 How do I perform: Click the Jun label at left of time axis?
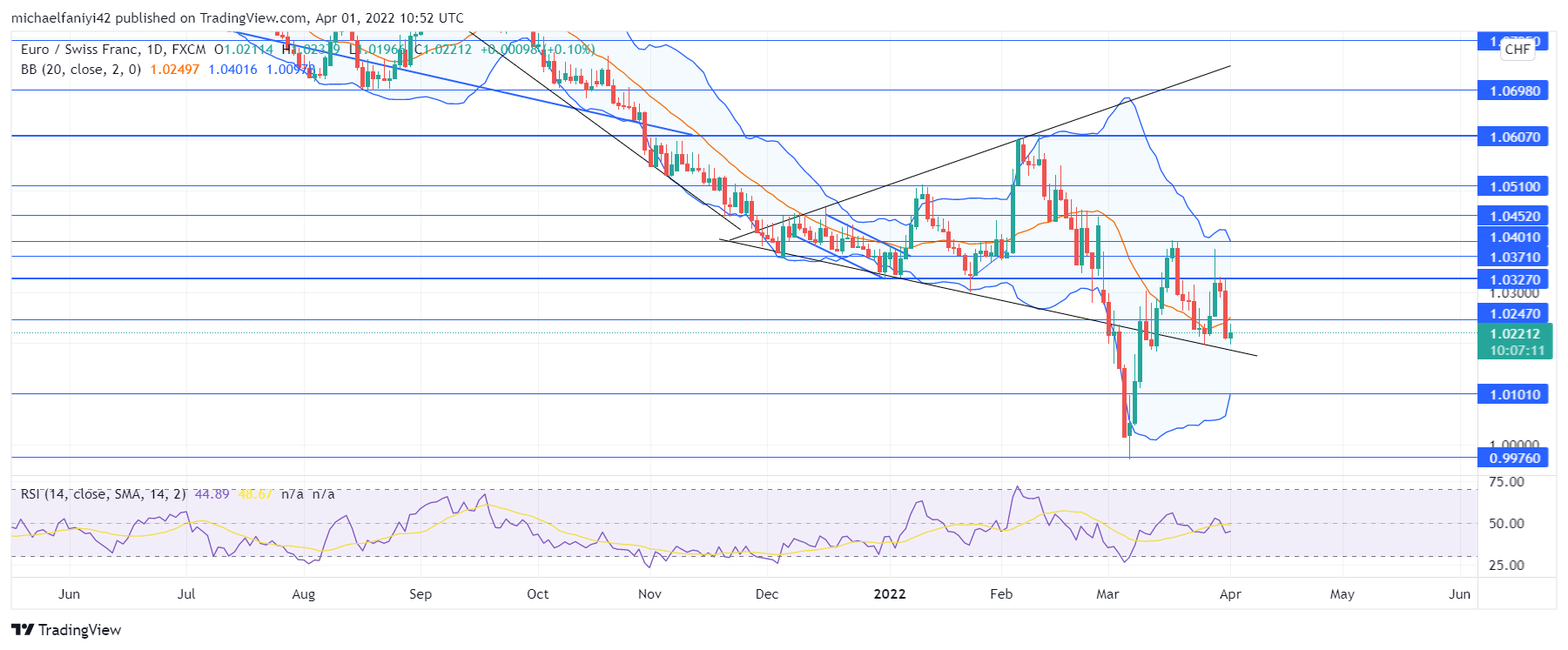click(x=69, y=594)
